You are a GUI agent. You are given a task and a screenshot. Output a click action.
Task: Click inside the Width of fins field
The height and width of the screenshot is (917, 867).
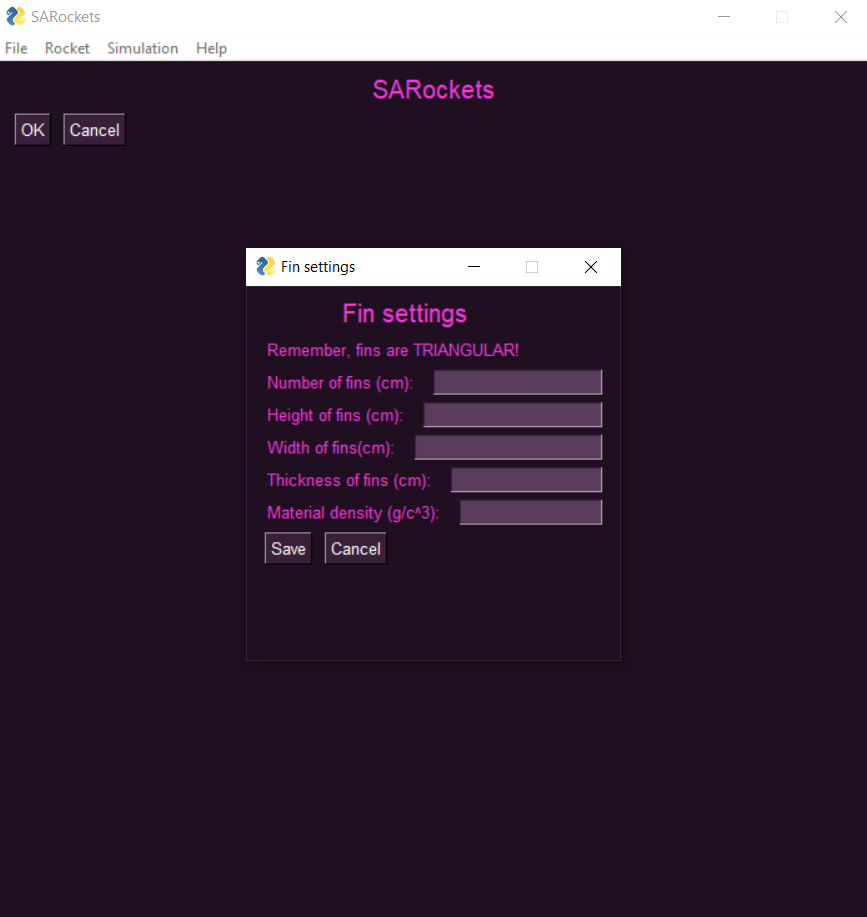(x=508, y=447)
